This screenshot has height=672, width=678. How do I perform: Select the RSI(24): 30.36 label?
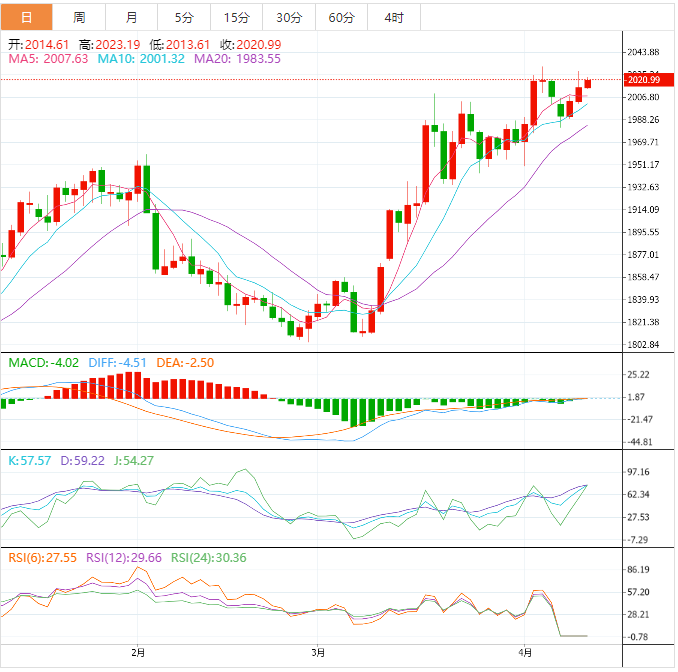click(208, 558)
